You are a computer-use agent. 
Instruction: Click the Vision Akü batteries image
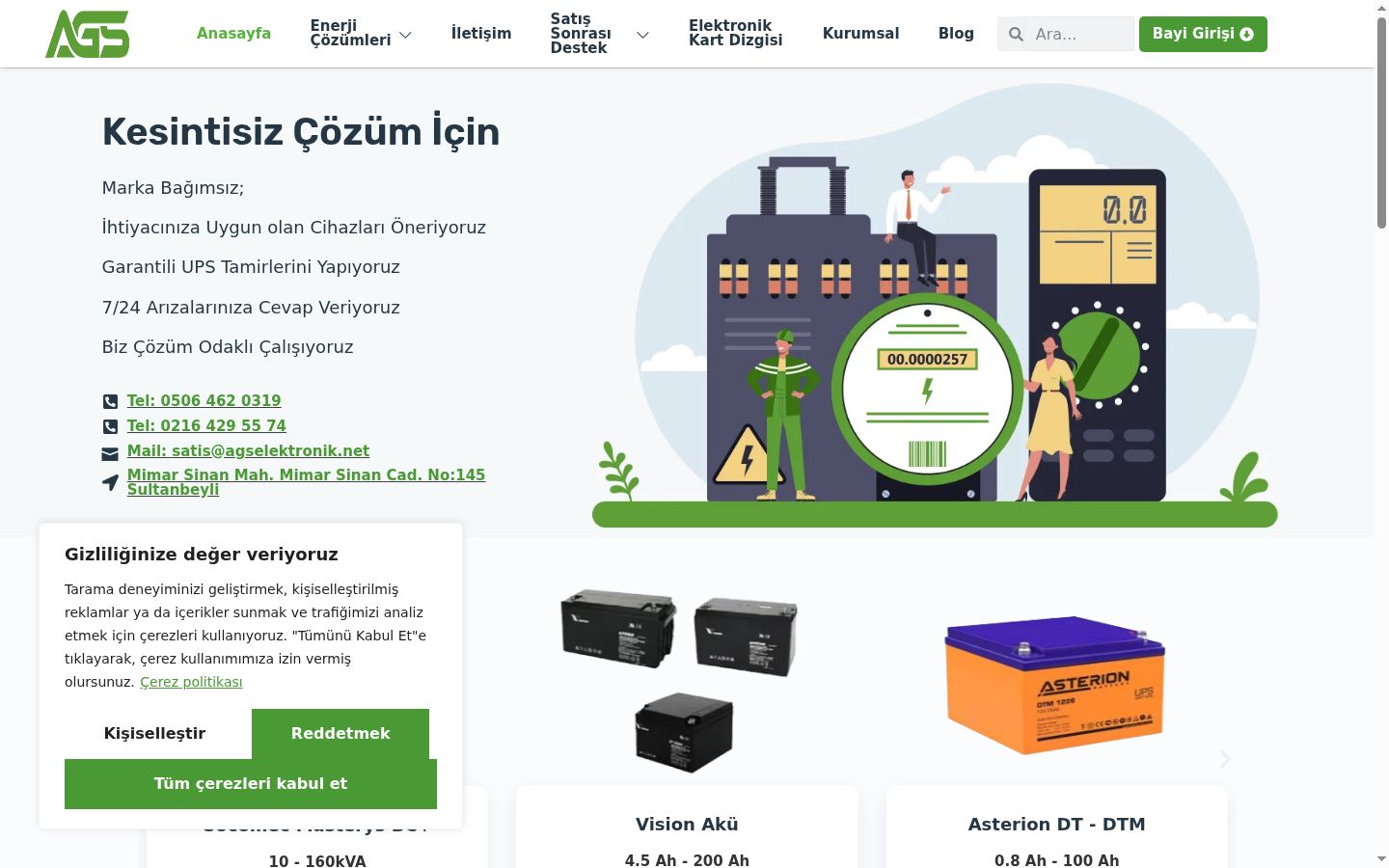click(x=680, y=681)
